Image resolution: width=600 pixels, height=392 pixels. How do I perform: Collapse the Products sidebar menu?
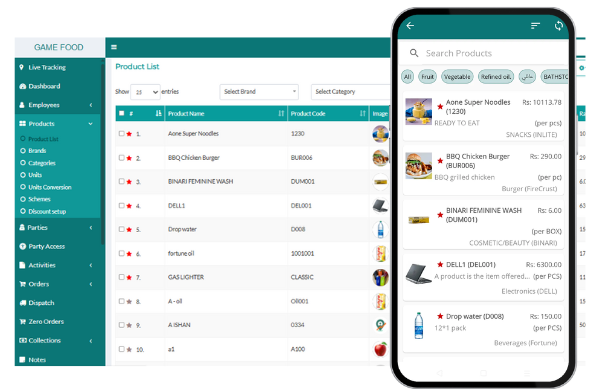pos(56,124)
